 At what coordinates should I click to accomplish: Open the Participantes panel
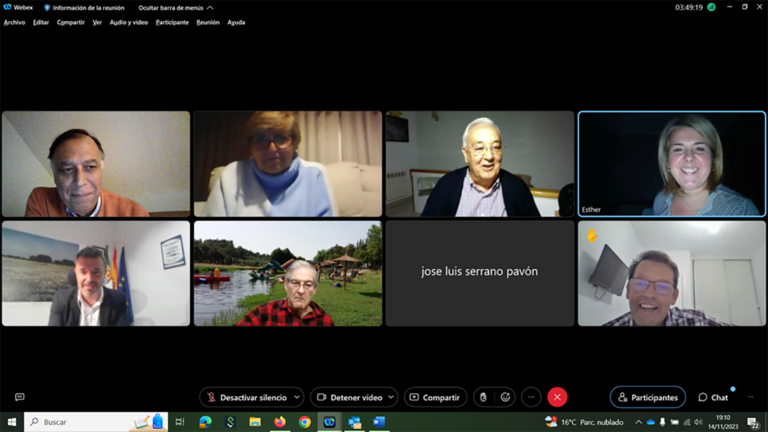648,397
